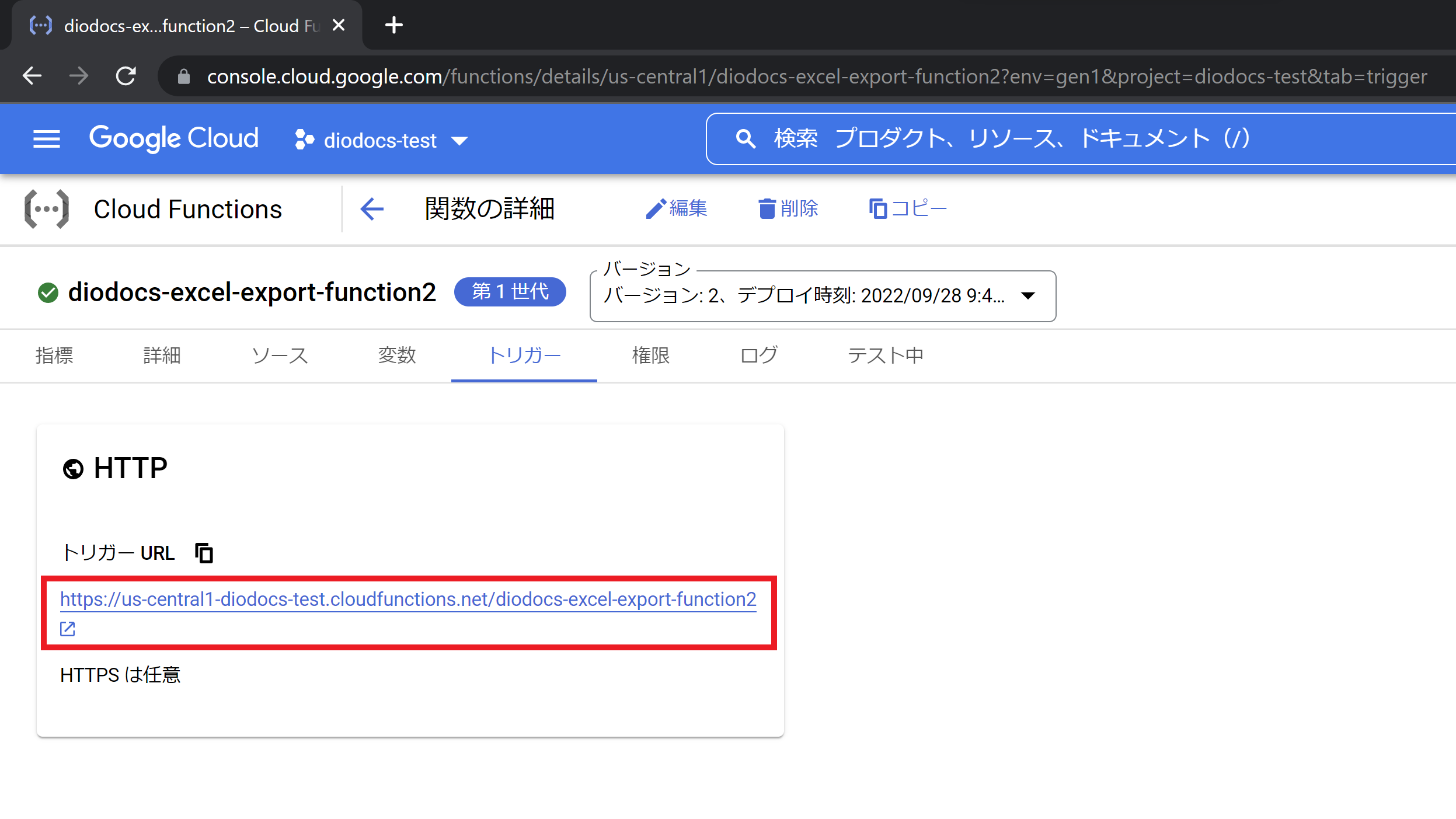Switch to the 権限 tab
This screenshot has height=819, width=1456.
coord(651,356)
